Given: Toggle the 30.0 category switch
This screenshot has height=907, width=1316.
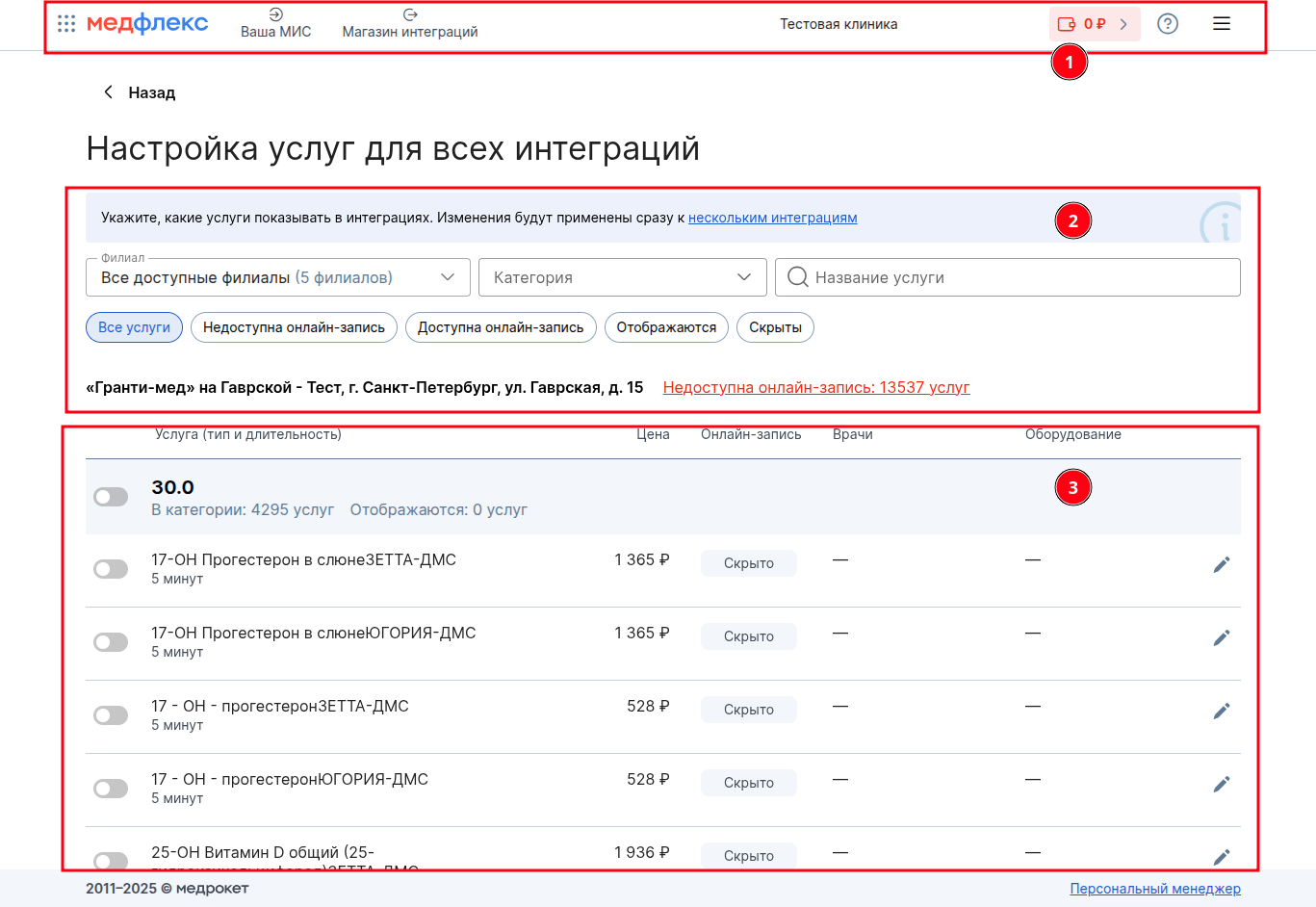Looking at the screenshot, I should coord(111,497).
